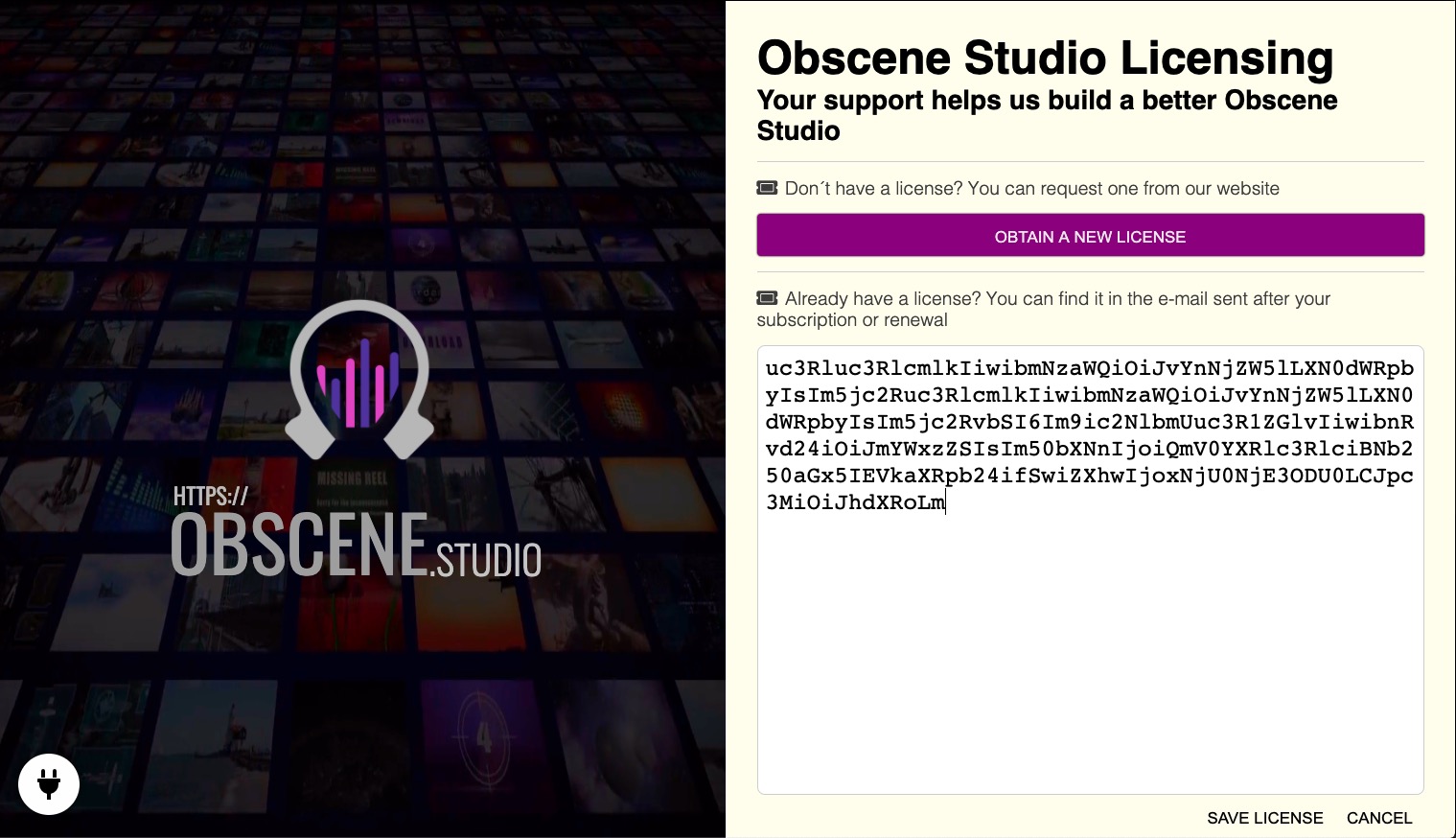Click the 'Don´t have a license?' text

click(x=1031, y=189)
